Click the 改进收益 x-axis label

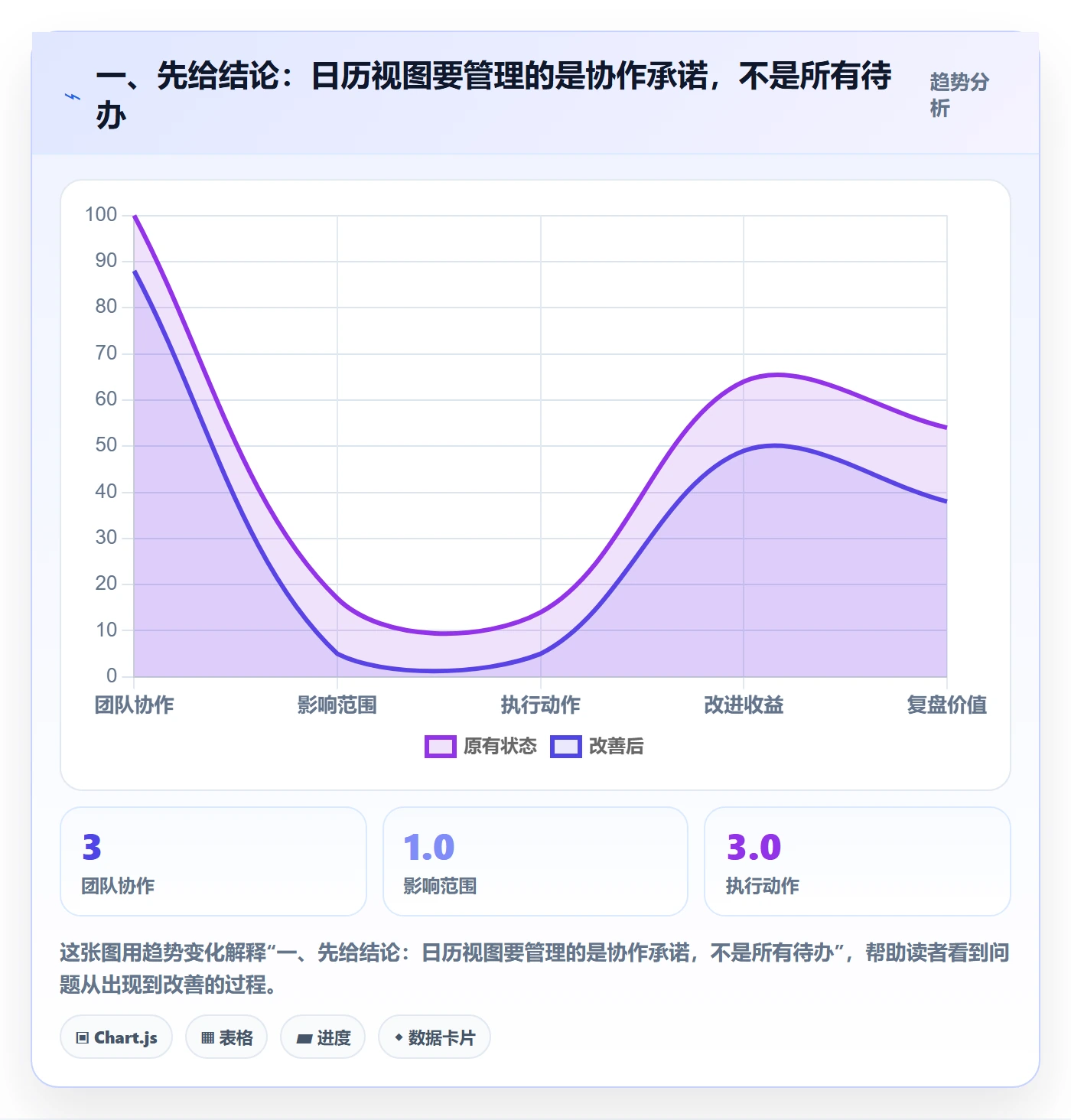click(744, 705)
